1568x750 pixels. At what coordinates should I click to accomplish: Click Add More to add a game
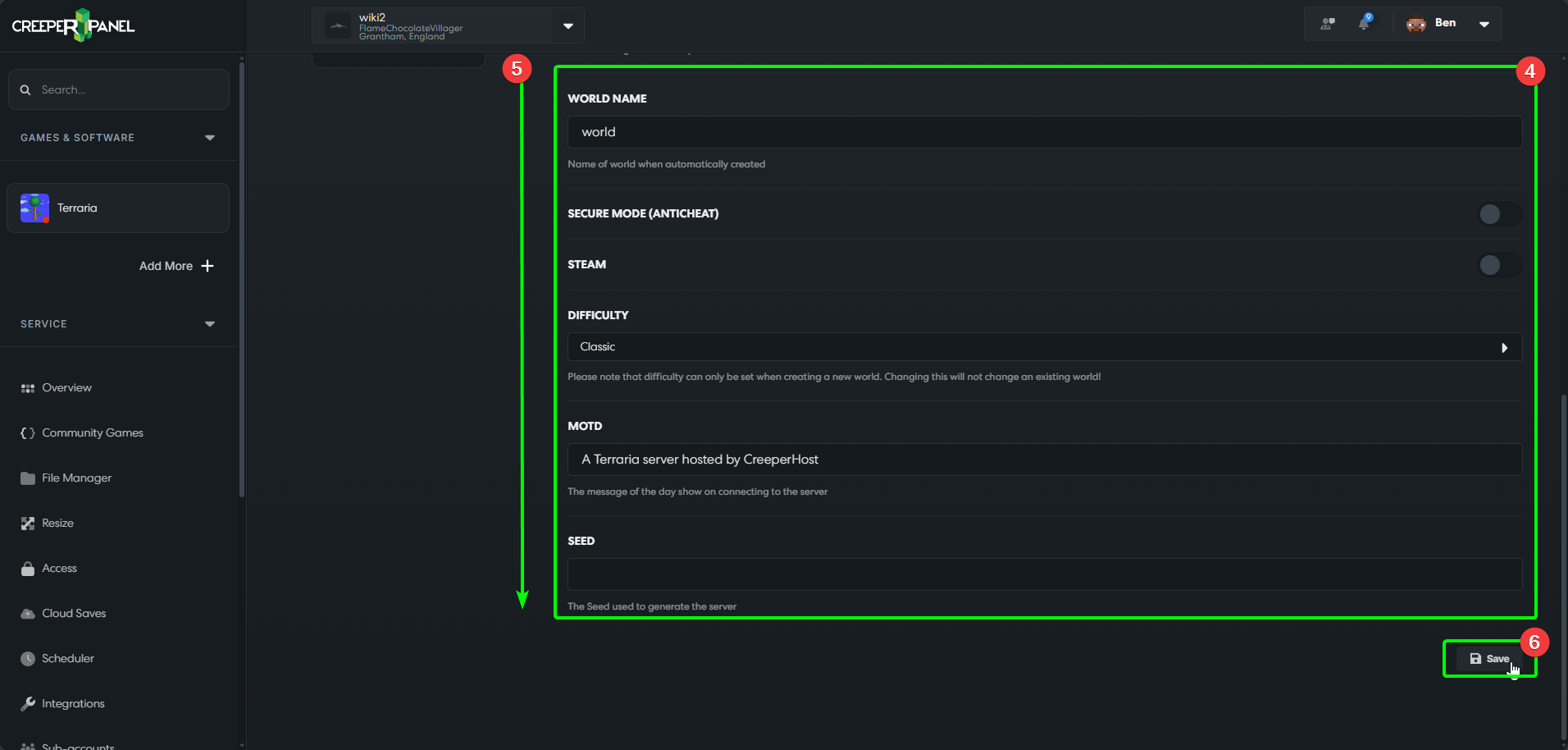coord(175,266)
